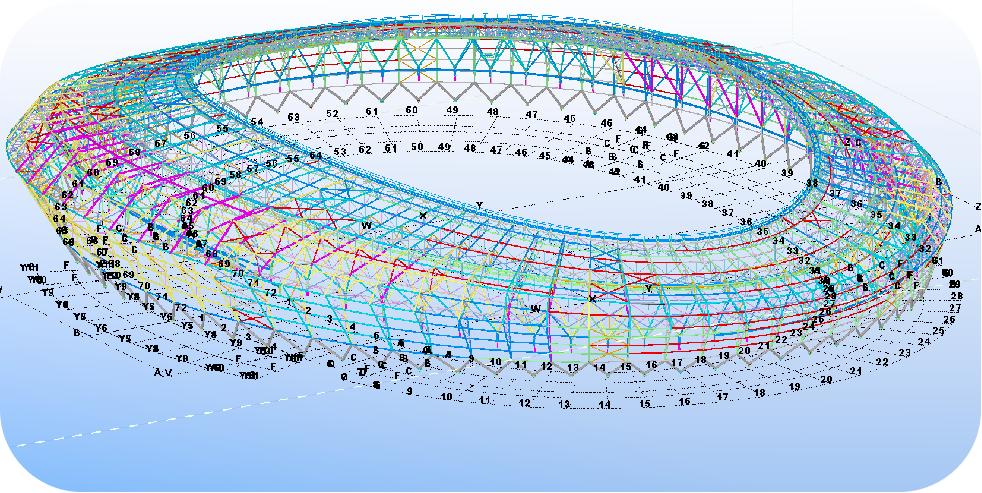Select the Y label on the inner roof edge
This screenshot has height=493, width=982.
(479, 205)
